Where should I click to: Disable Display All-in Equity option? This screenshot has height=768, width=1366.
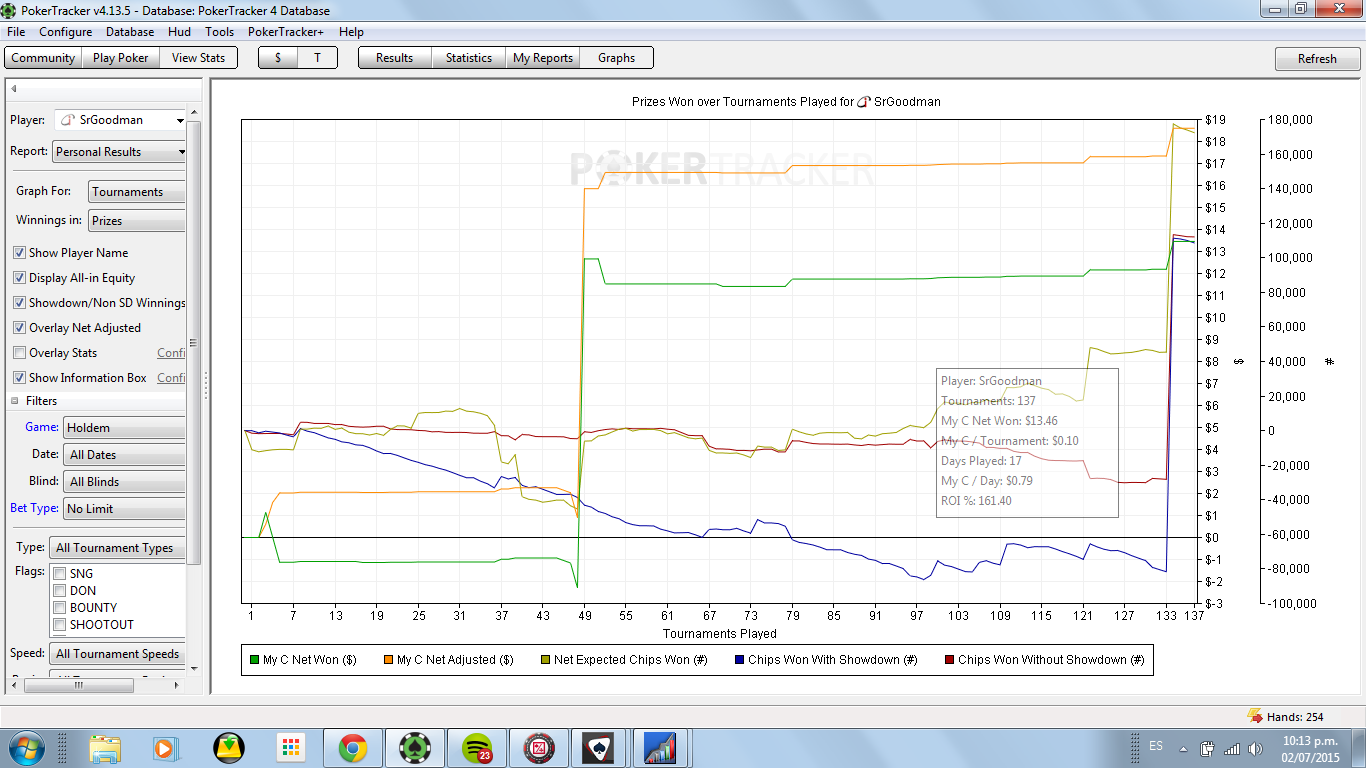point(19,278)
